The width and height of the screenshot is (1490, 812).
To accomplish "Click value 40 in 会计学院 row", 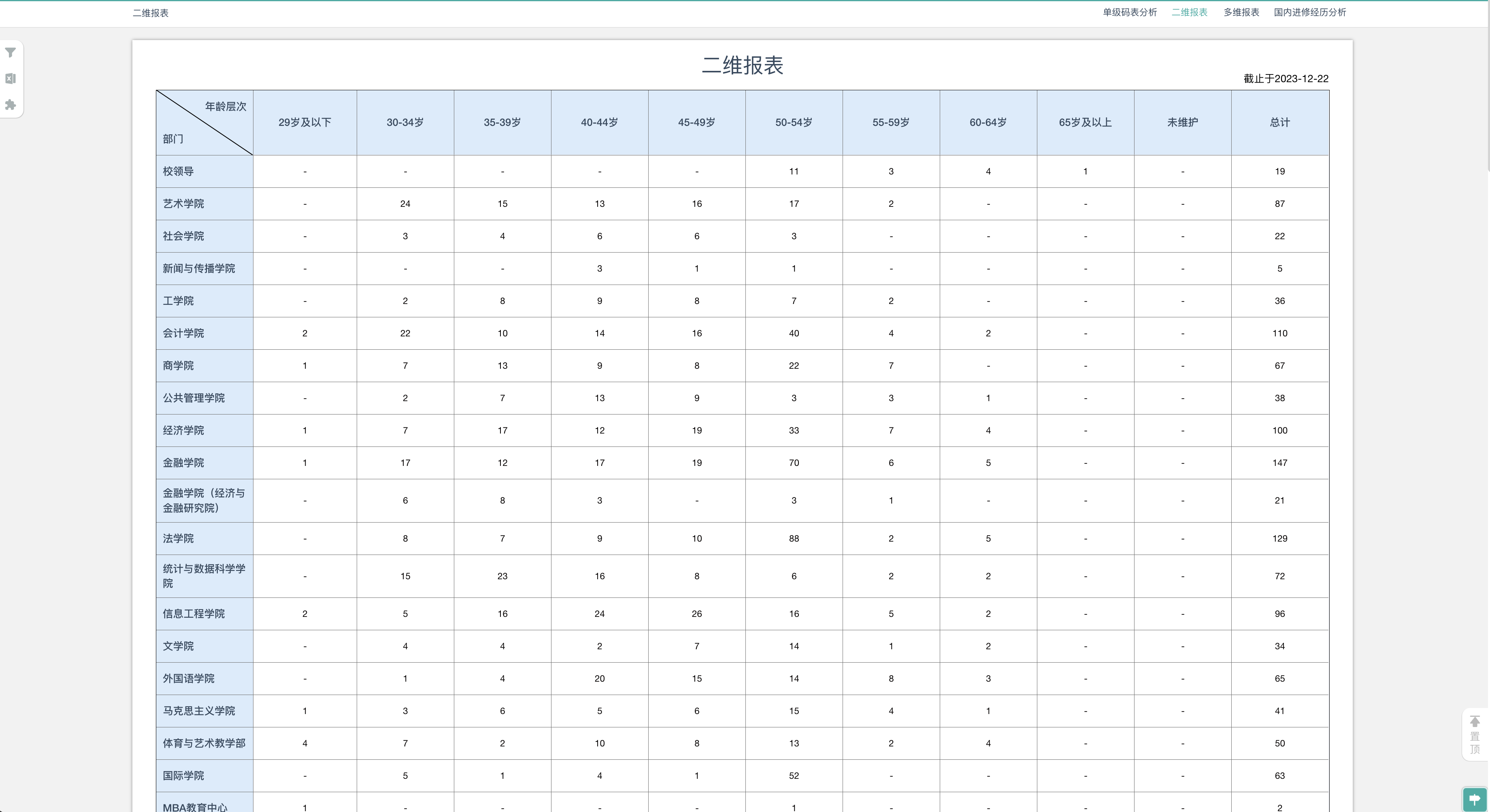I will coord(794,333).
